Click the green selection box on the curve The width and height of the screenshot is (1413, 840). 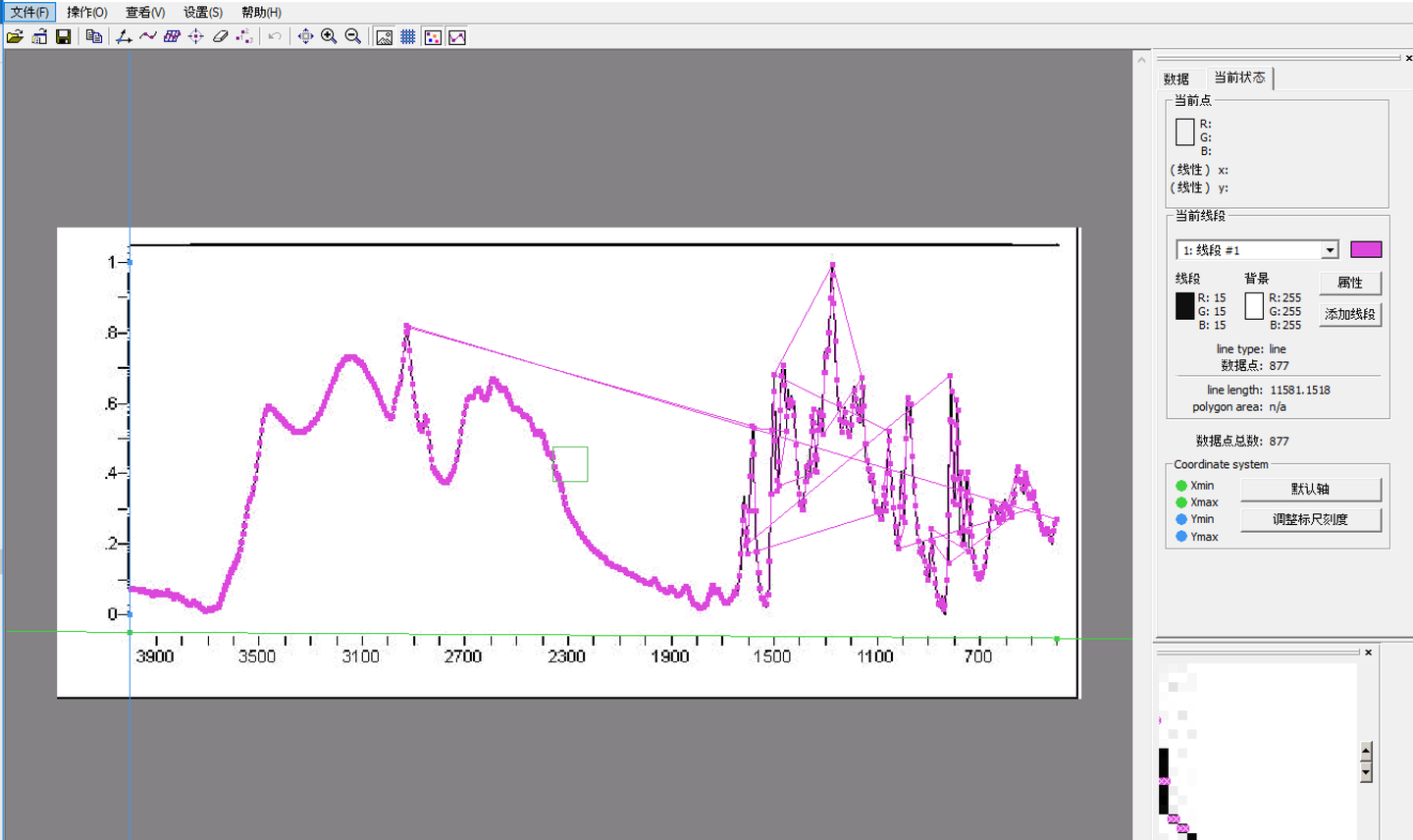(570, 464)
